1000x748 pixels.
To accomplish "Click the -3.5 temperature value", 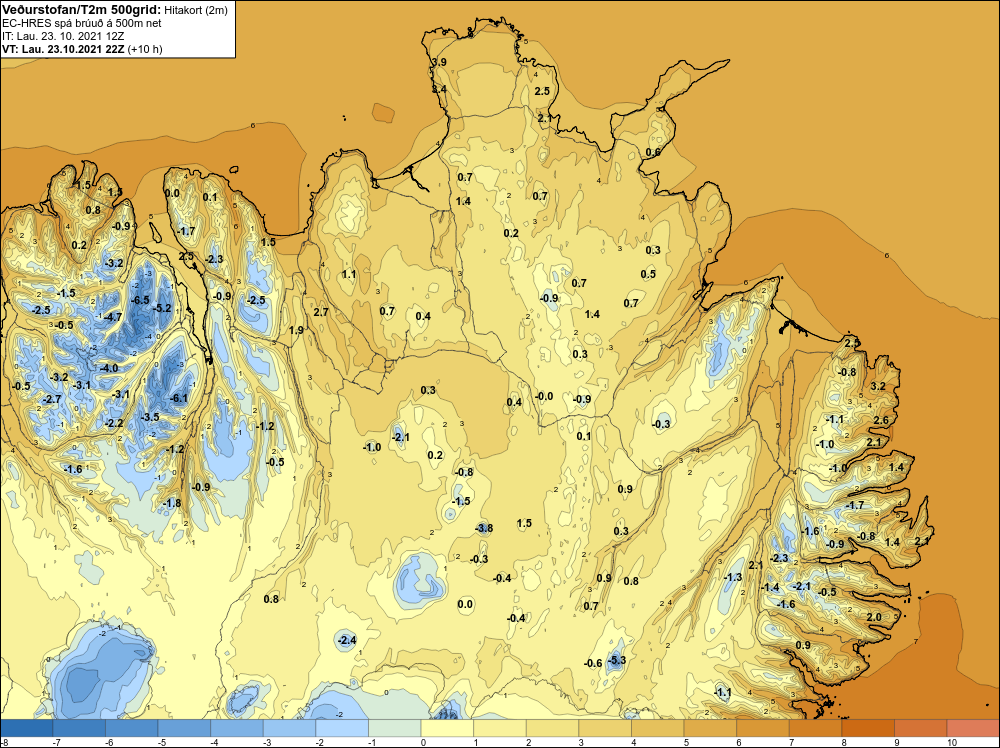I will pyautogui.click(x=150, y=417).
